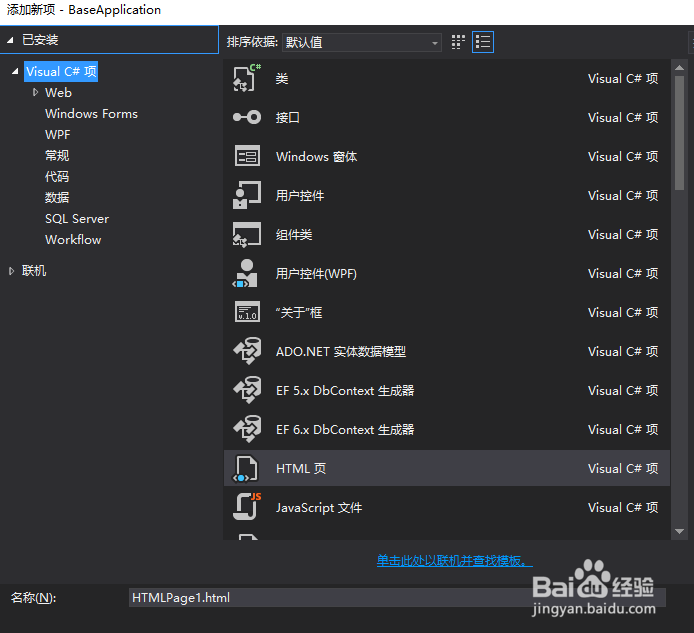Viewport: 694px width, 633px height.
Task: Open the 排序依据 sort dropdown
Action: coord(362,42)
